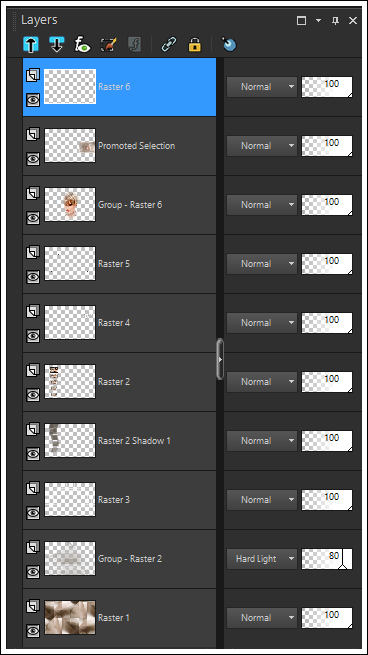
Task: Click the move layer down arrow icon
Action: pos(57,44)
